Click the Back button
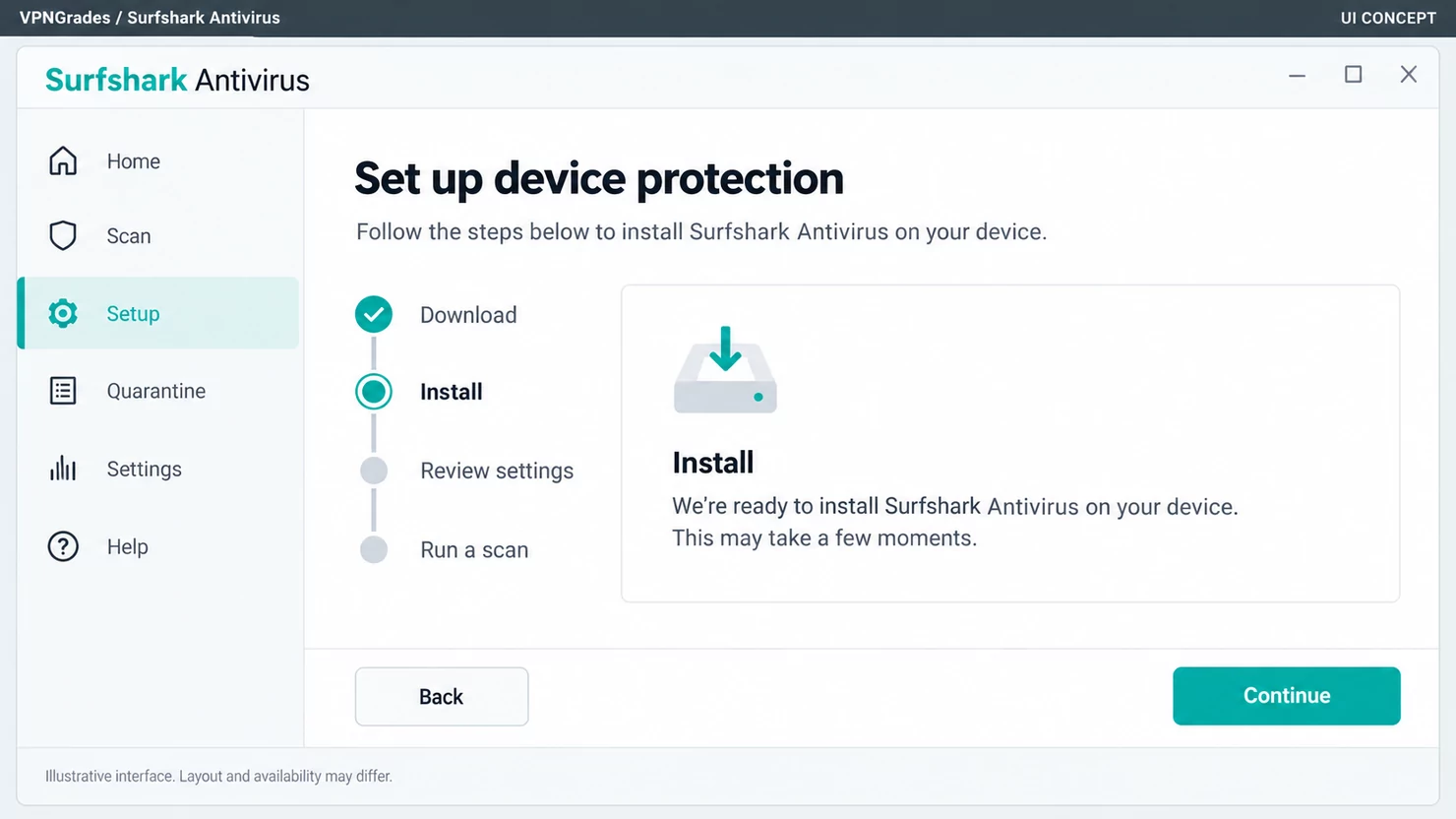The height and width of the screenshot is (819, 1456). [442, 697]
